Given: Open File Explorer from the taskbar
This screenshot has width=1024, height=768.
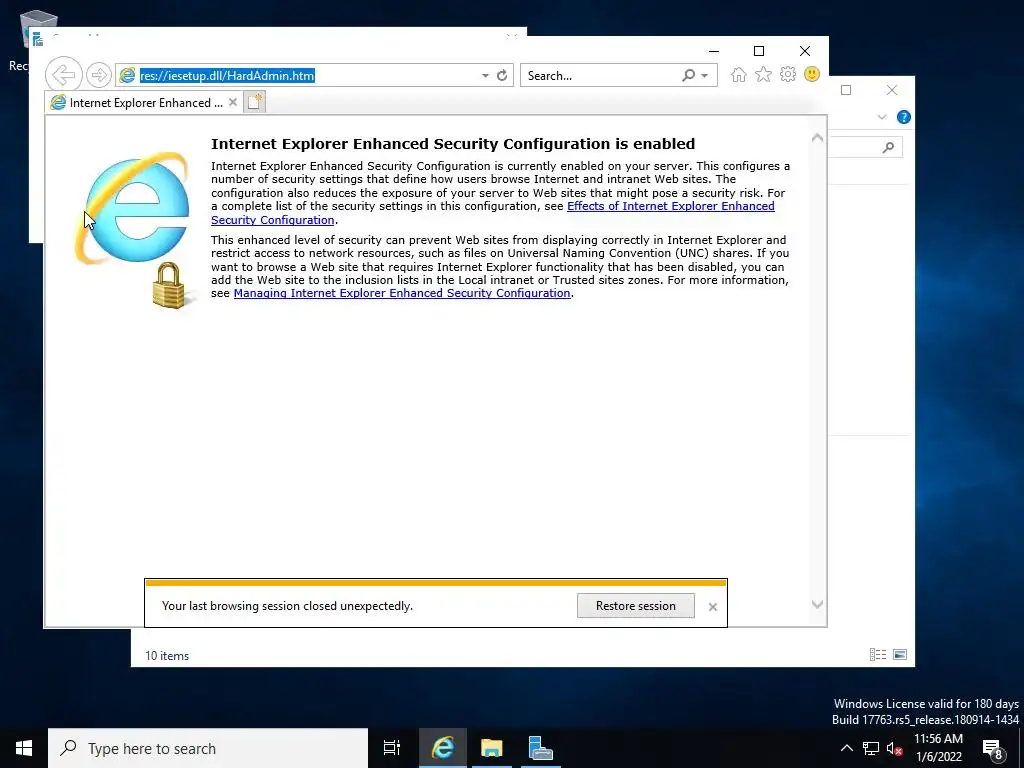Looking at the screenshot, I should pos(492,748).
